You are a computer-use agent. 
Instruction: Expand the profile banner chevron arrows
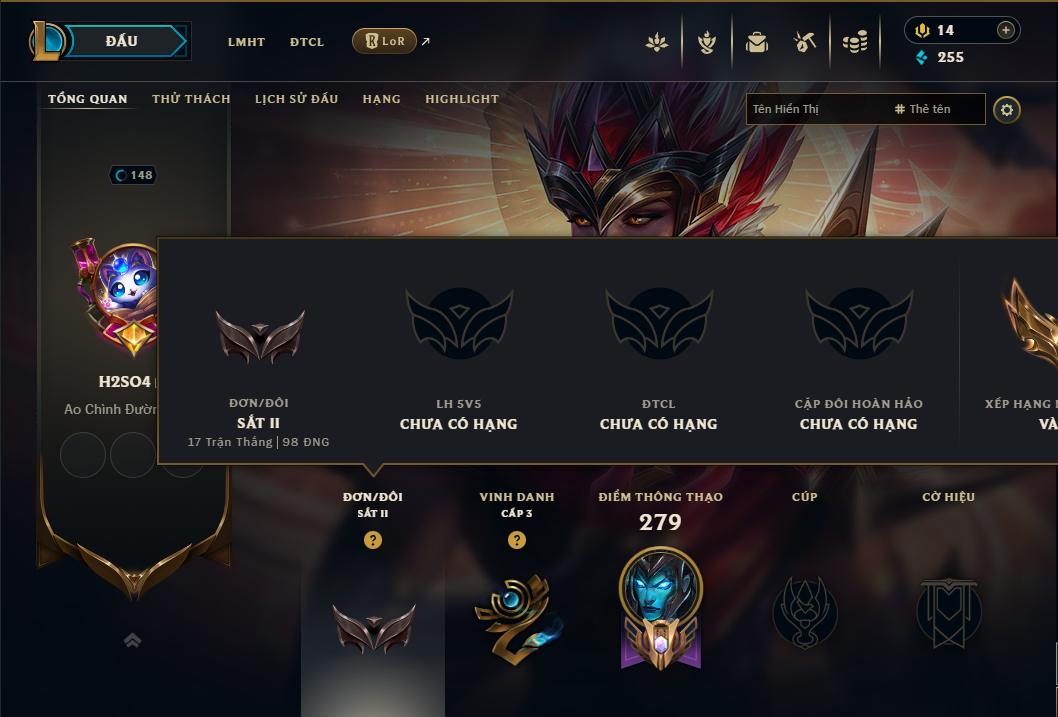[132, 640]
